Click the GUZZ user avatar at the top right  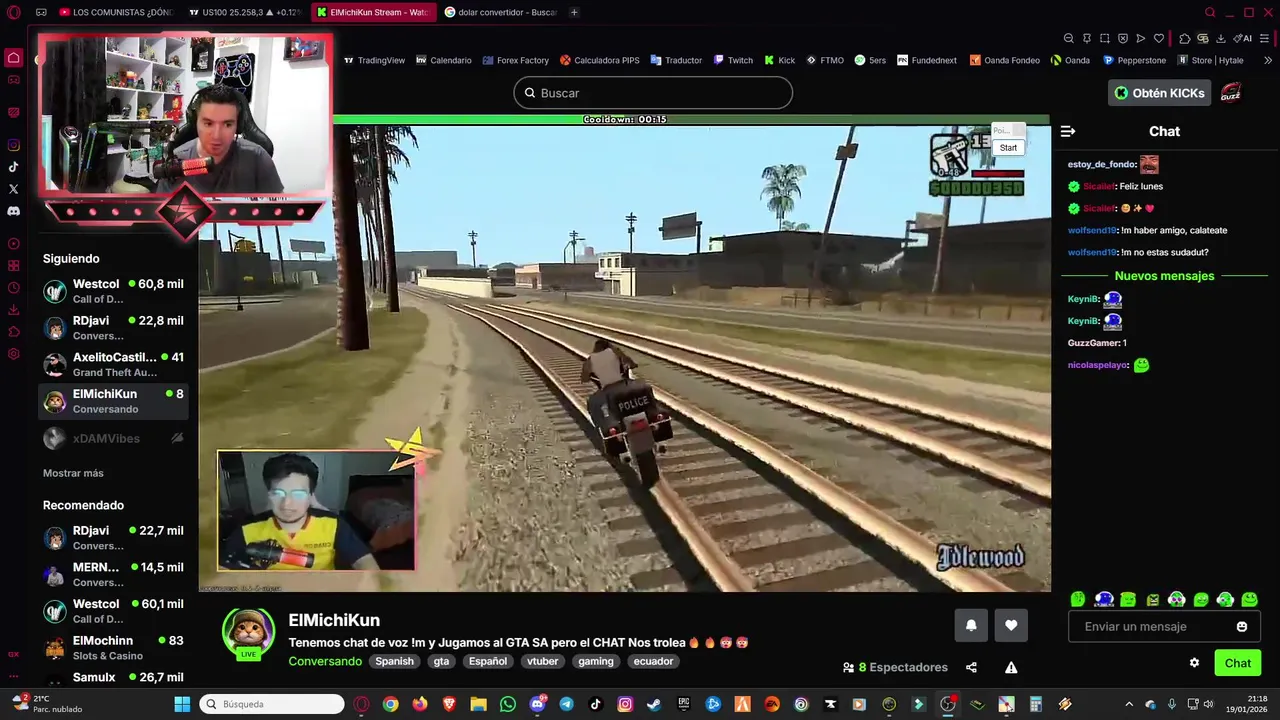(x=1231, y=93)
